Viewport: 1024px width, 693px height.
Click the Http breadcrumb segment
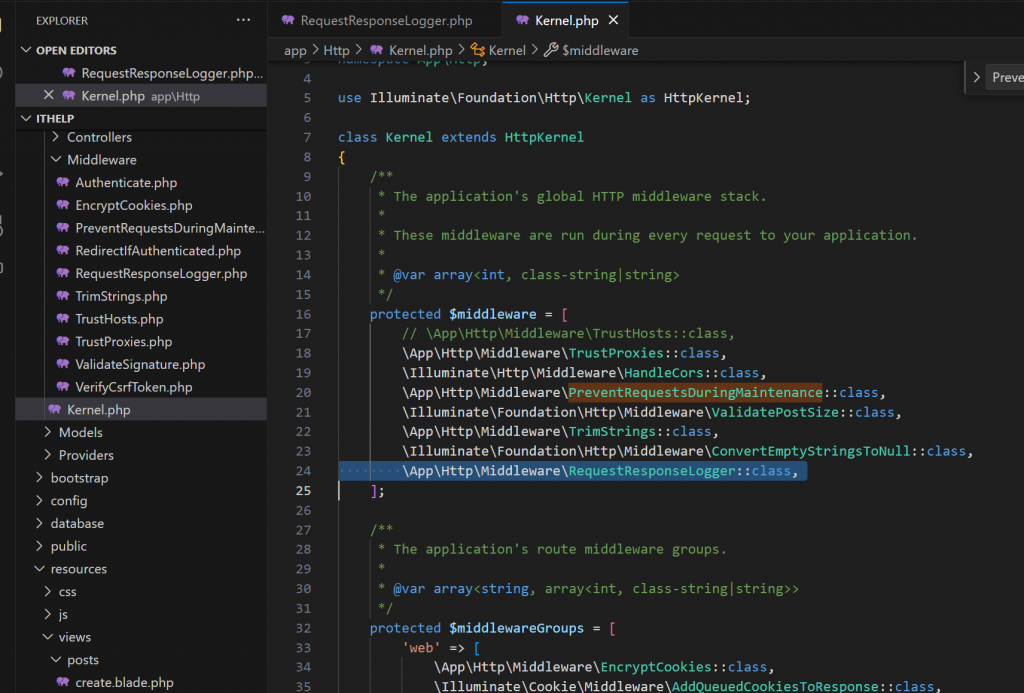(x=336, y=50)
